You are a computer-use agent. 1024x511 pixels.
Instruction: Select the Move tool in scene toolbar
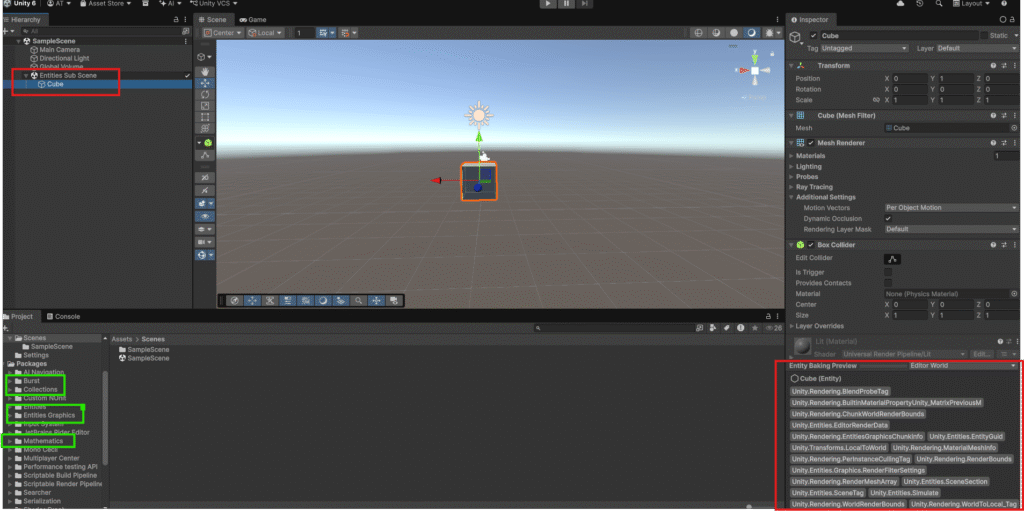pyautogui.click(x=205, y=83)
